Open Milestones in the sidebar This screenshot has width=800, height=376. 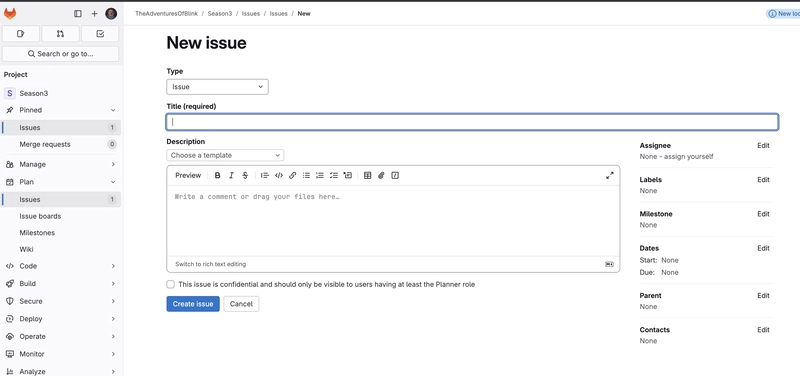coord(37,233)
